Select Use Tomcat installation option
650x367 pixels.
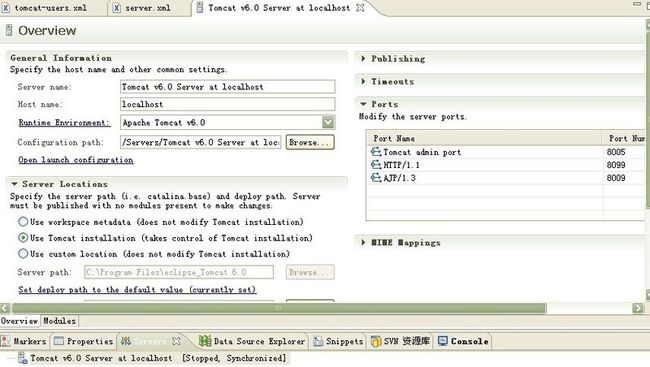[x=23, y=238]
